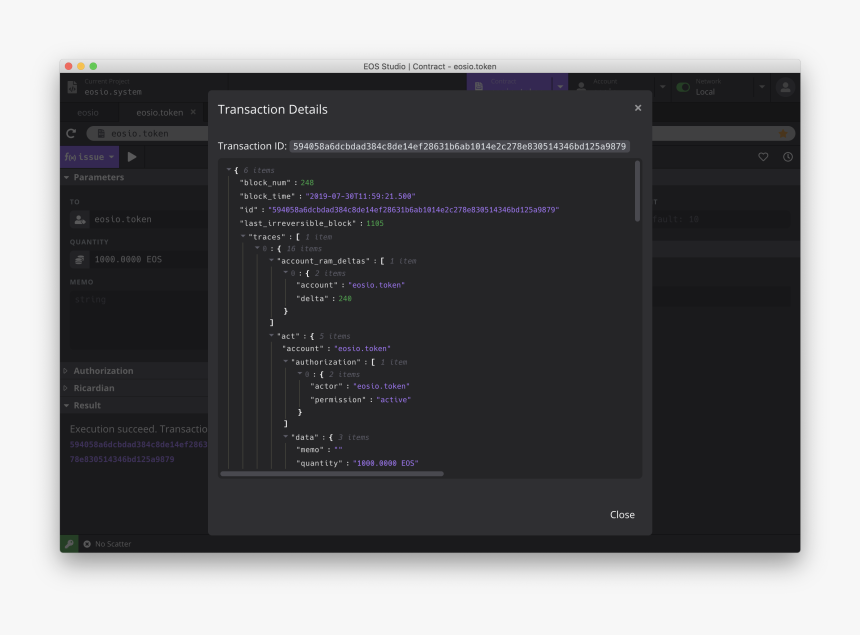This screenshot has width=860, height=635.
Task: Click the user avatar icon at top right
Action: [785, 87]
